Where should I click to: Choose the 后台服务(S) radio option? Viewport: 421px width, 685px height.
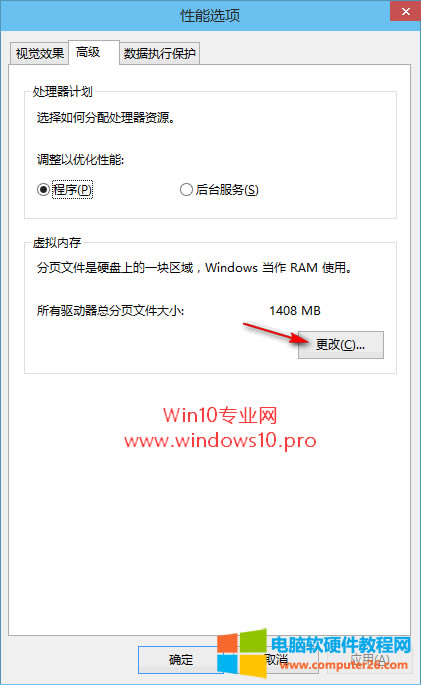[x=219, y=190]
